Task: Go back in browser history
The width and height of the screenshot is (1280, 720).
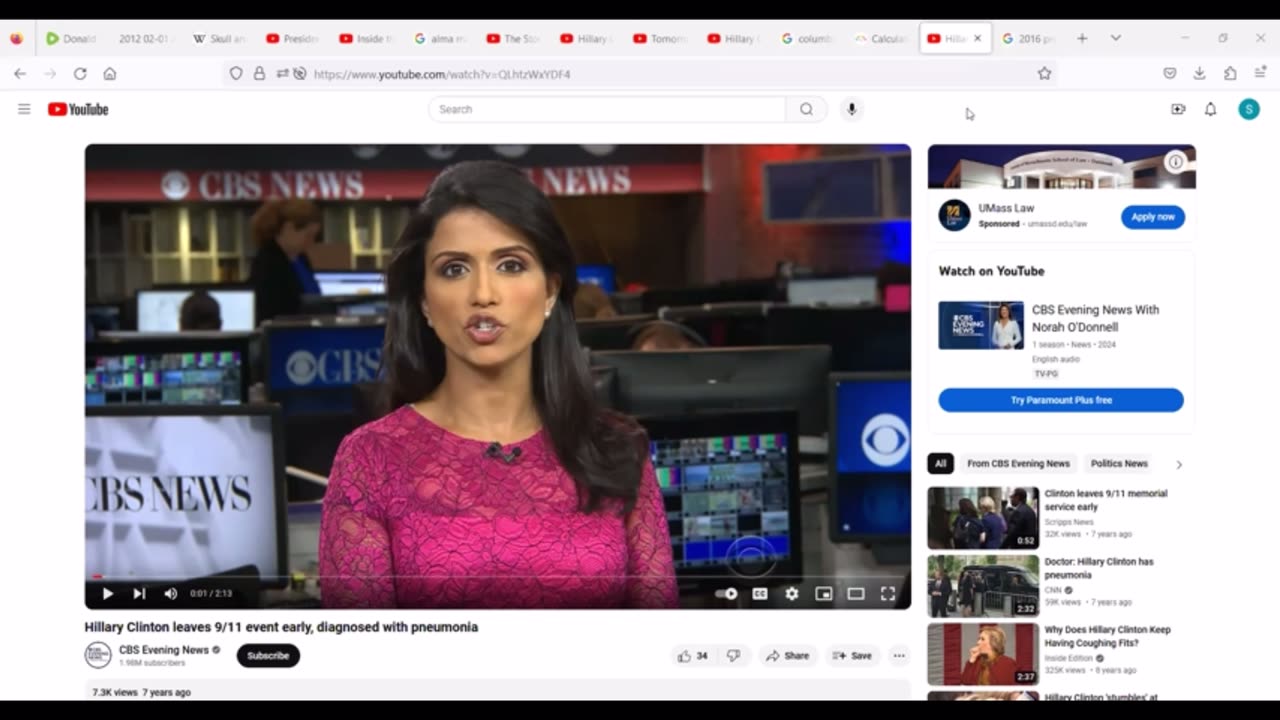Action: (x=20, y=74)
